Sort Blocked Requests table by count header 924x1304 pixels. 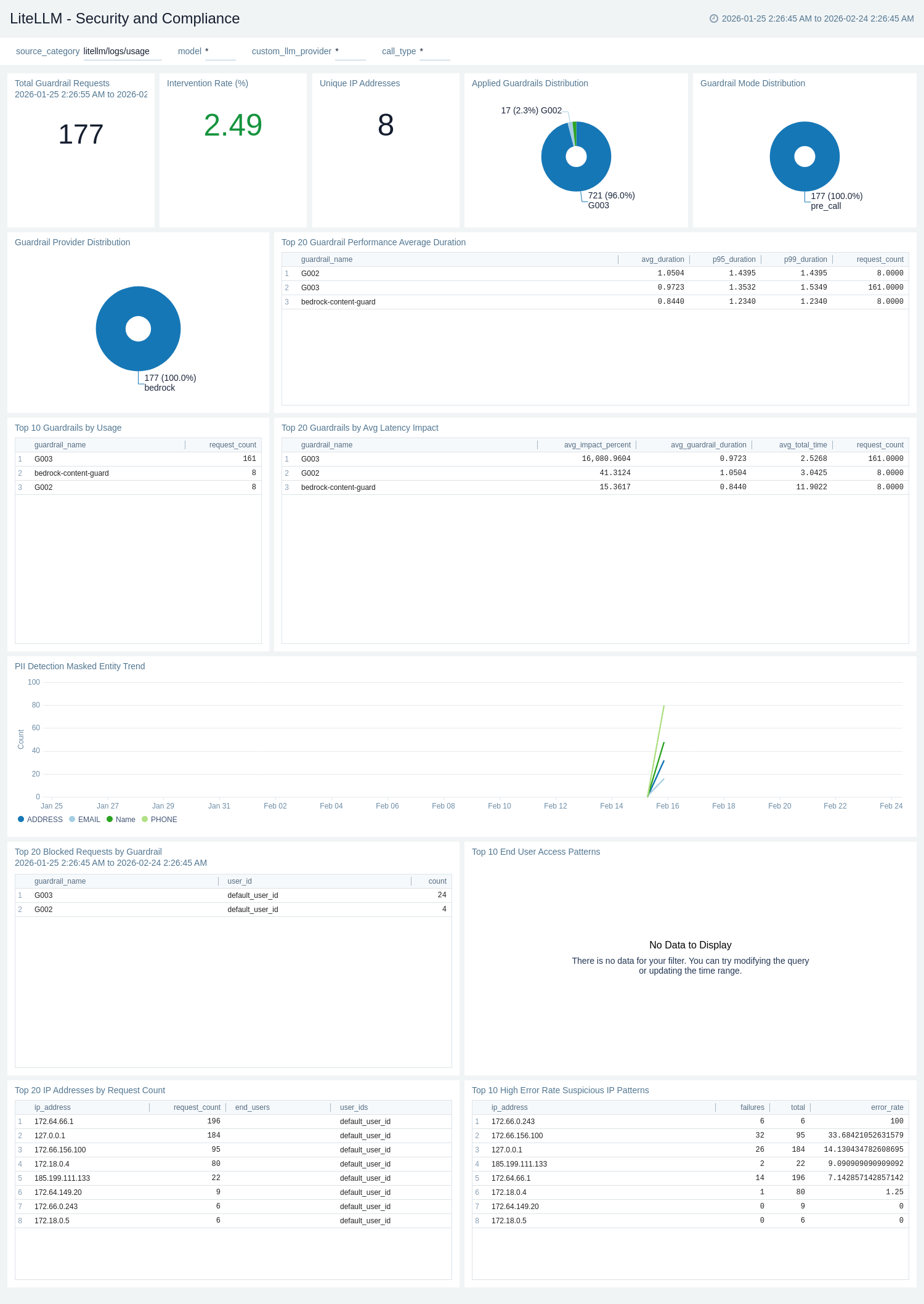coord(437,881)
